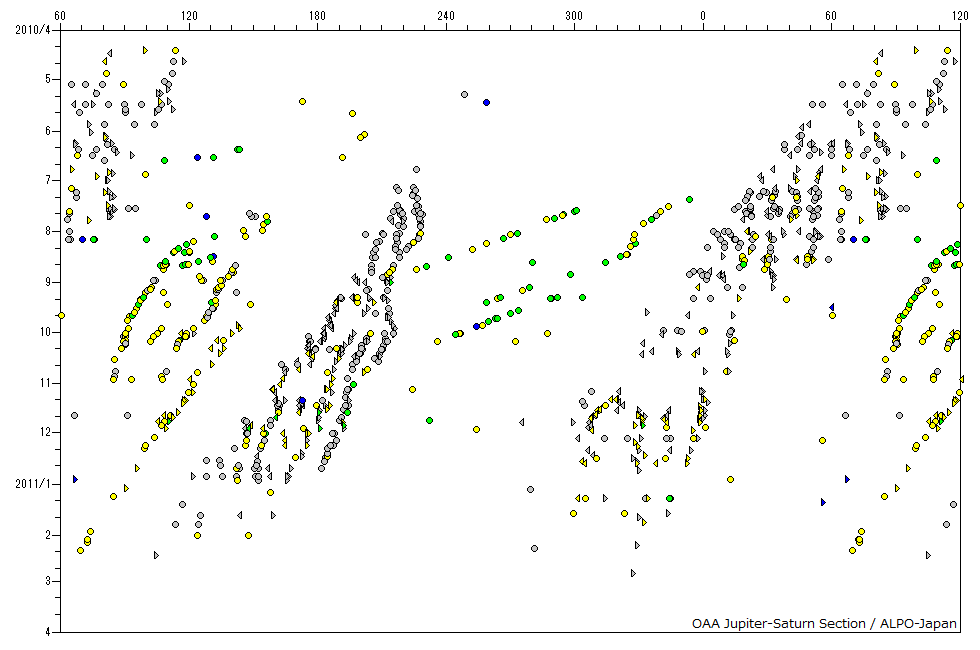Select the month 10 label on the vertical axis

click(x=45, y=332)
